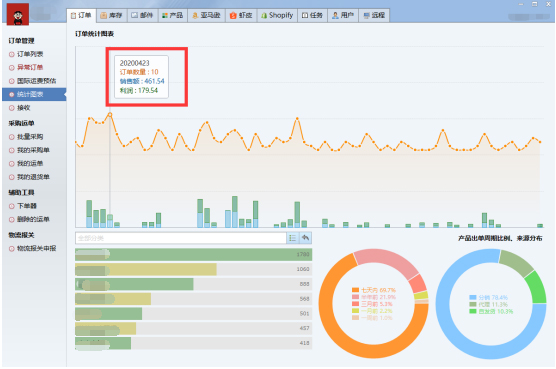This screenshot has width=556, height=369.
Task: Open the 亚马逊 tab
Action: [206, 15]
